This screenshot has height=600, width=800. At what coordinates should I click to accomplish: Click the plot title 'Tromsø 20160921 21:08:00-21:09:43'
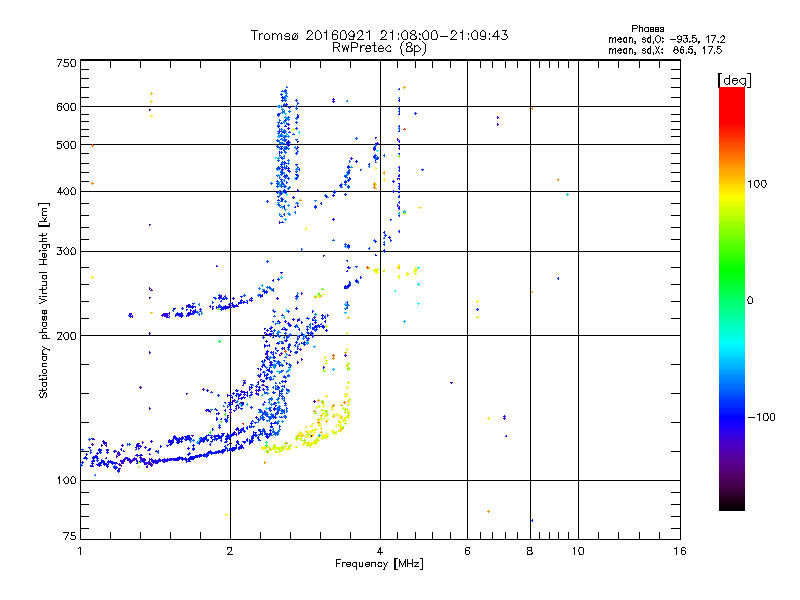(379, 35)
